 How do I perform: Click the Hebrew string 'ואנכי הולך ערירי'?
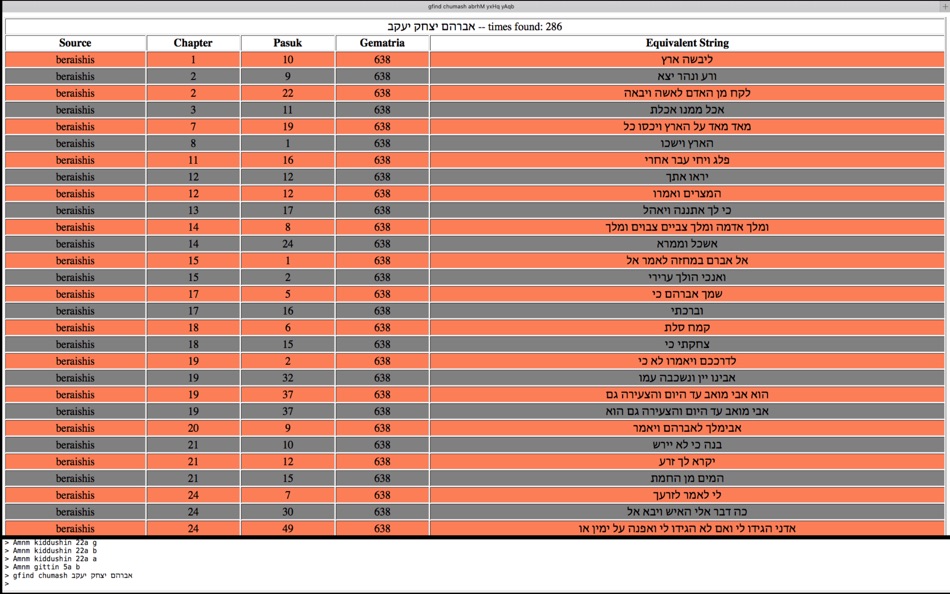point(687,278)
